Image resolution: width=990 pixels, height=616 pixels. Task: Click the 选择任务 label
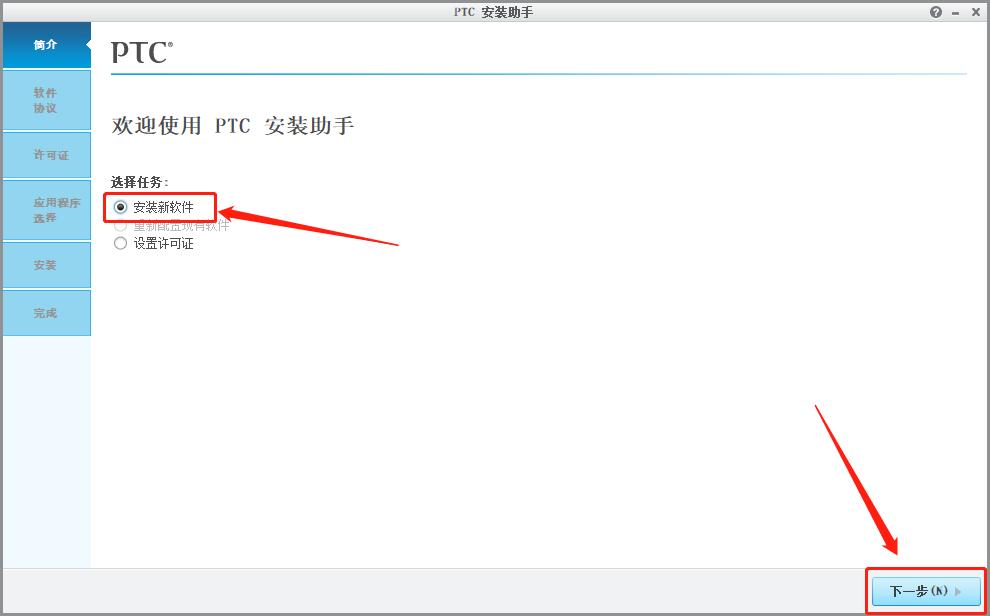[x=140, y=182]
